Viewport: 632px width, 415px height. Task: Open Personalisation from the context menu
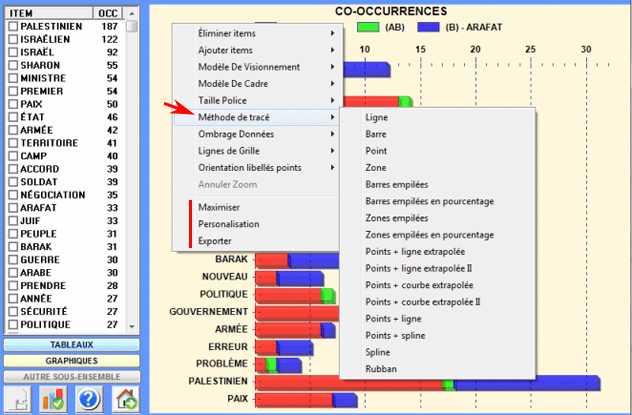(257, 224)
